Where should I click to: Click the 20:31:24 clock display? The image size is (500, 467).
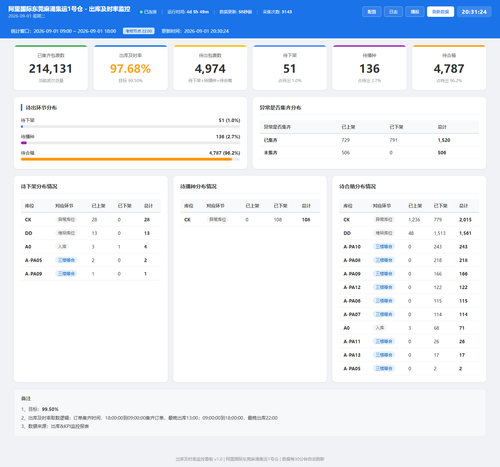(x=474, y=12)
